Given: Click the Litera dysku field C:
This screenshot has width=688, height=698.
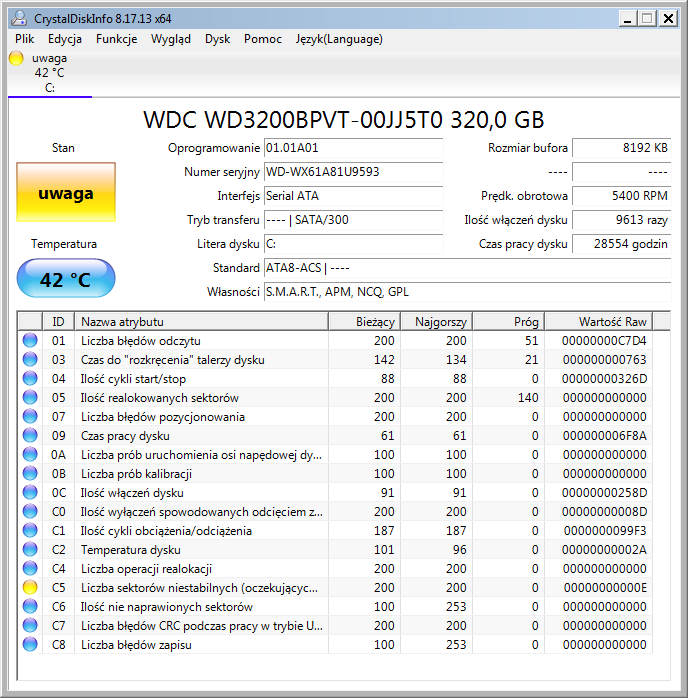Looking at the screenshot, I should 353,244.
